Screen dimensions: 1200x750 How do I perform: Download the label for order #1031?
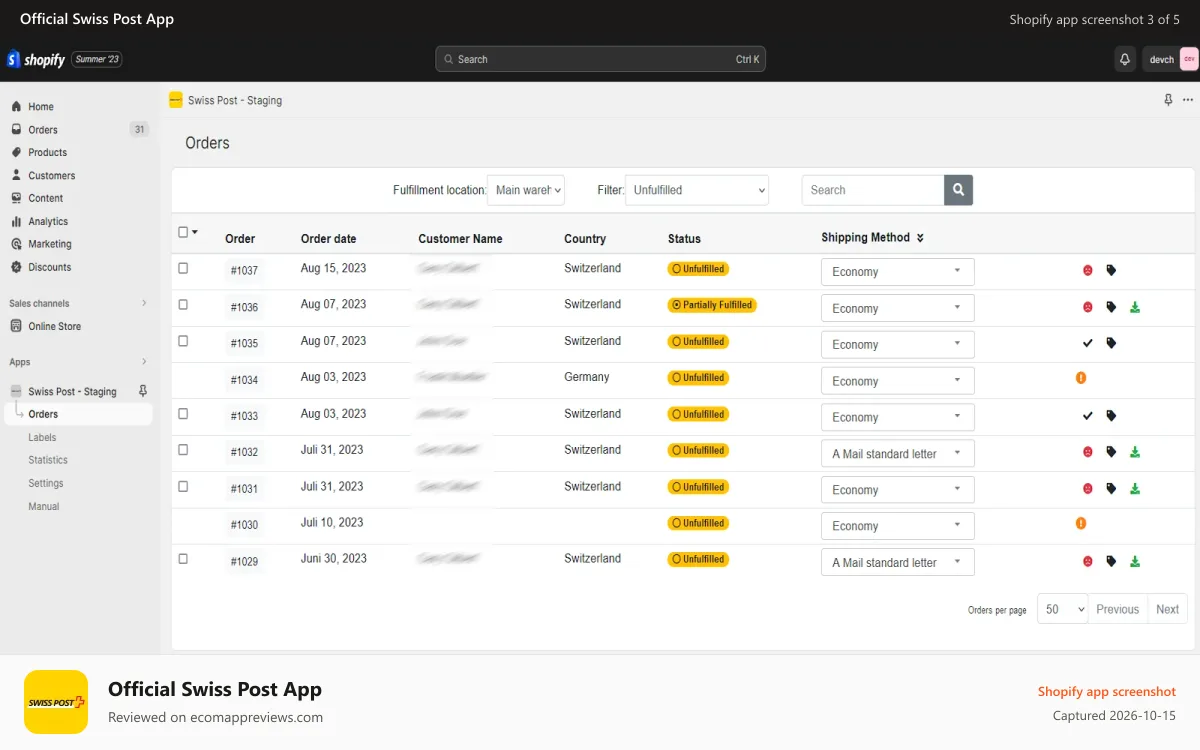[x=1135, y=489]
